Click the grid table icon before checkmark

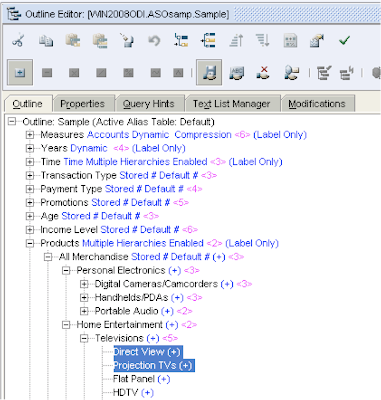(x=290, y=41)
